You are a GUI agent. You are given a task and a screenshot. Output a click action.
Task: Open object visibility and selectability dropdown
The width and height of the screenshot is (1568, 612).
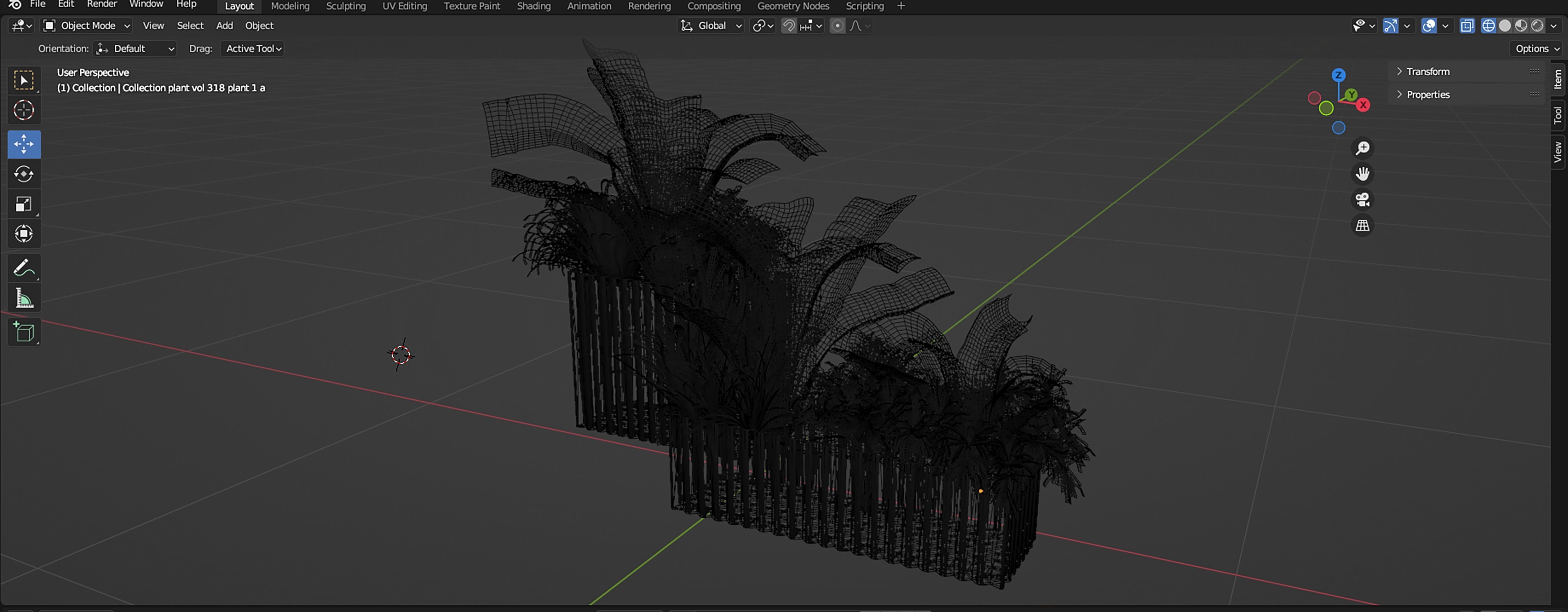1363,25
